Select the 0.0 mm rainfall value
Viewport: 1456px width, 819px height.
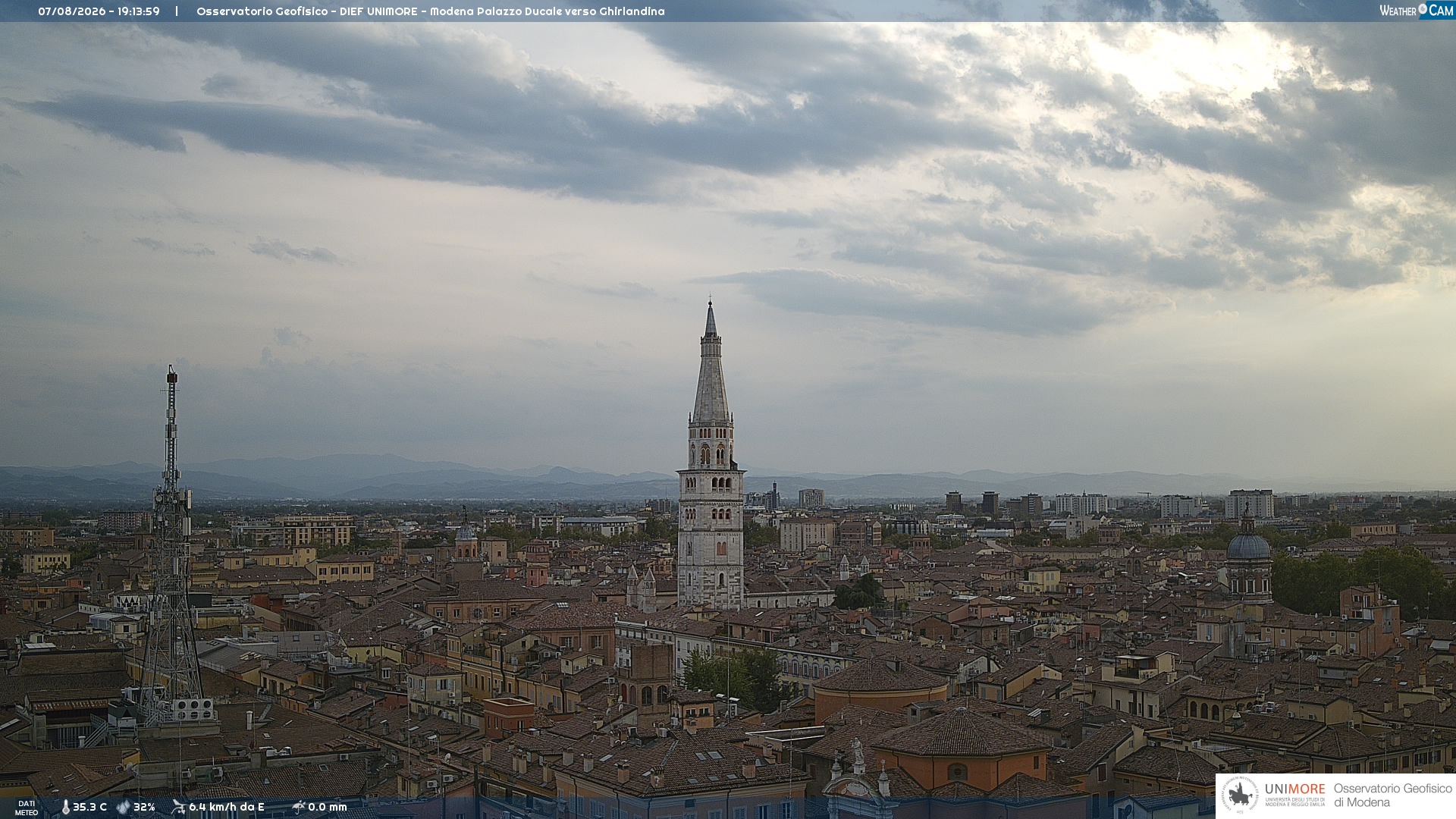[328, 807]
